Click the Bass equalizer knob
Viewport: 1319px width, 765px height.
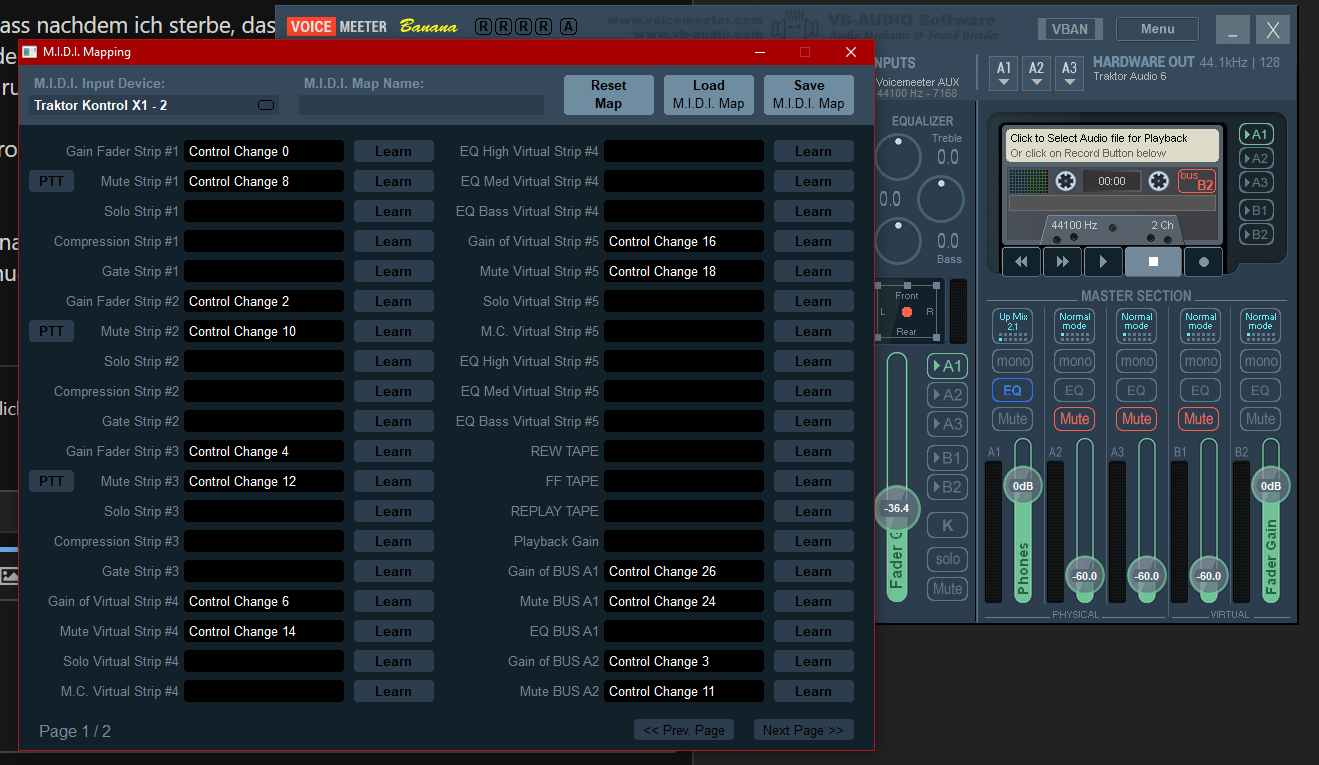pyautogui.click(x=897, y=241)
